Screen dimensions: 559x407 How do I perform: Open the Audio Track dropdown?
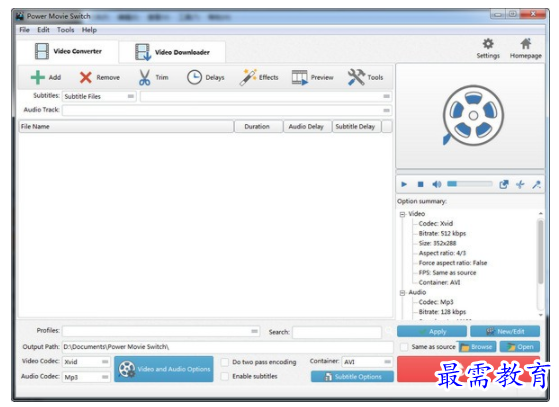[227, 110]
